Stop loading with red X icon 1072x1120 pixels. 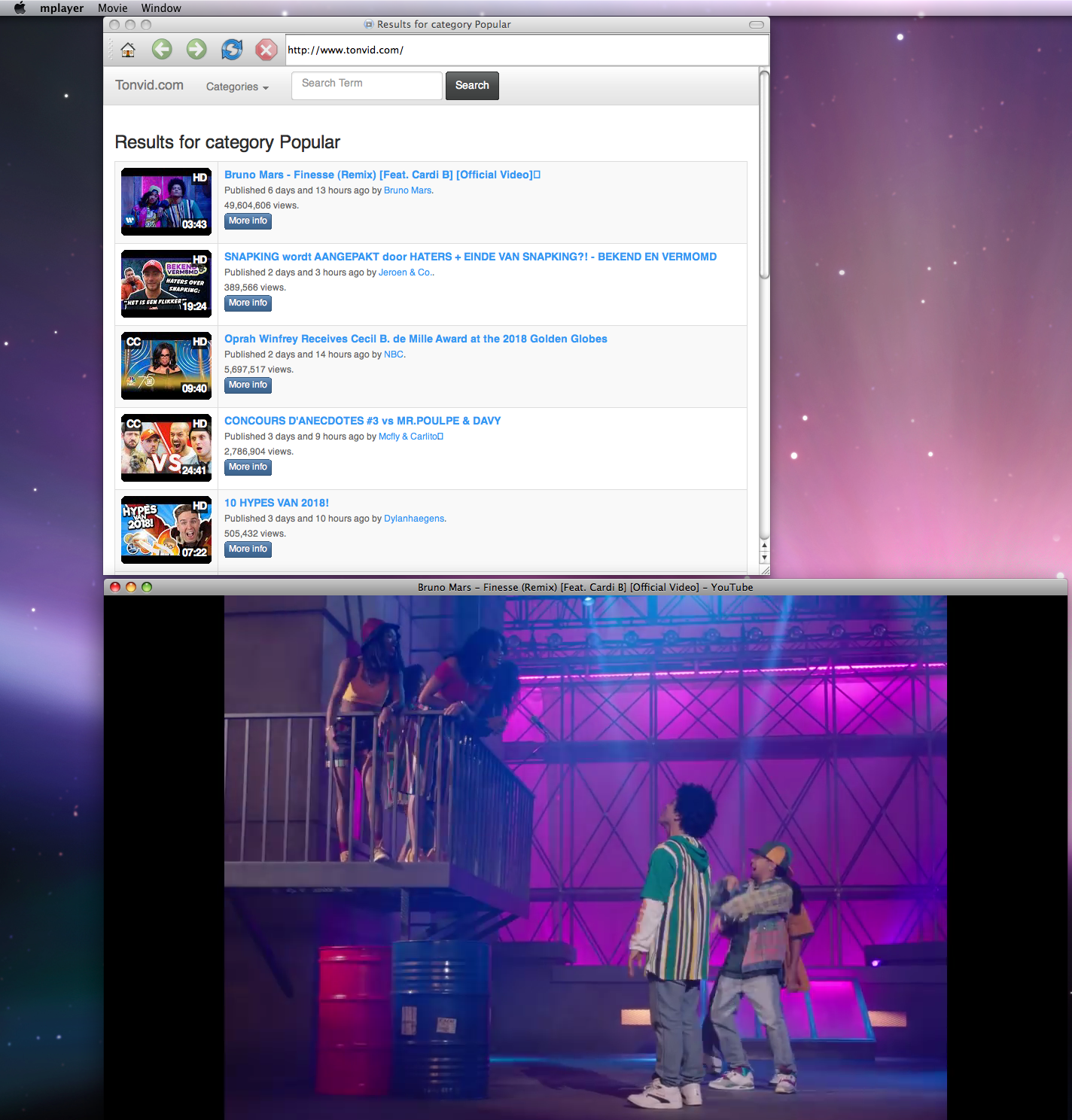266,50
